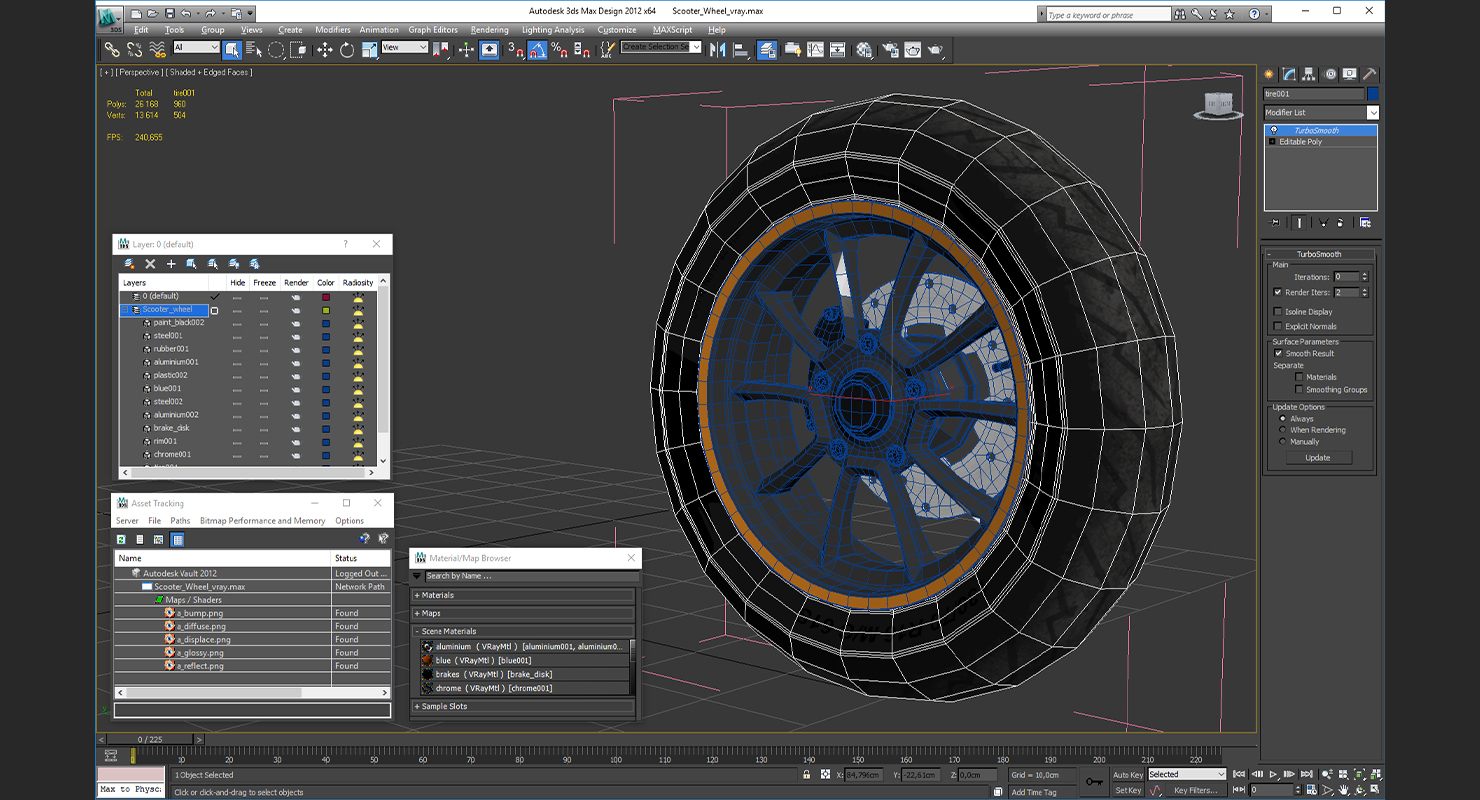Open the Graph Editors menu
The image size is (1480, 800).
click(x=433, y=30)
